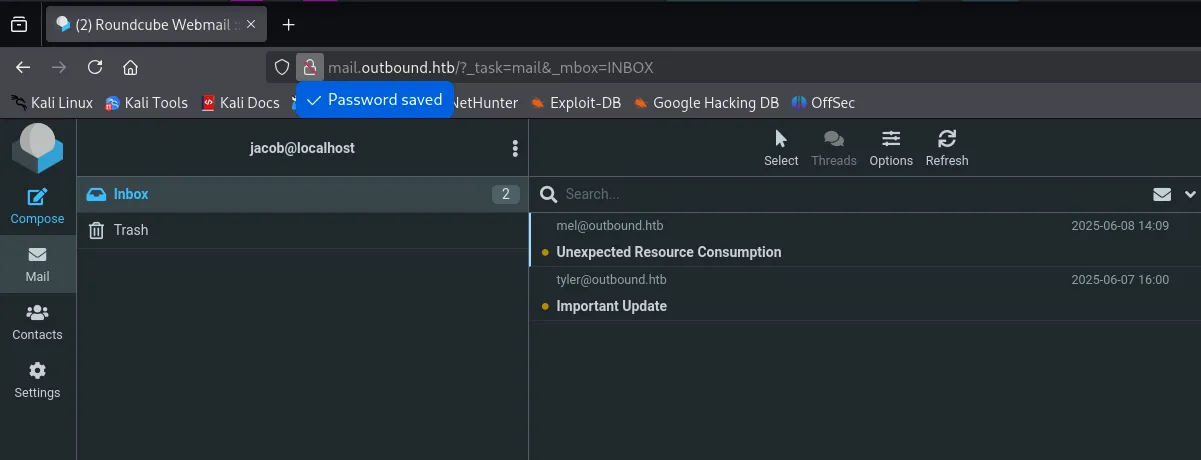The image size is (1201, 460).
Task: Open the Unexpected Resource Consumption email
Action: pos(668,252)
